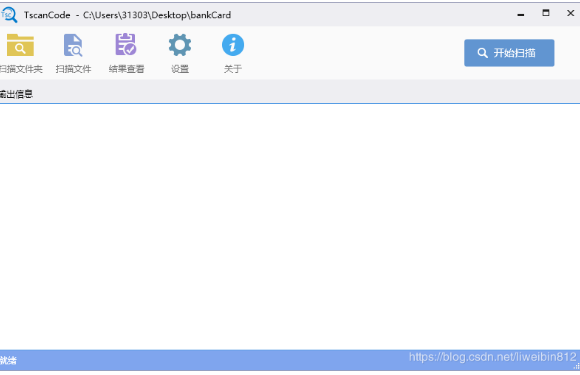The width and height of the screenshot is (580, 375).
Task: Select the 输出信息 output panel header
Action: tap(16, 94)
